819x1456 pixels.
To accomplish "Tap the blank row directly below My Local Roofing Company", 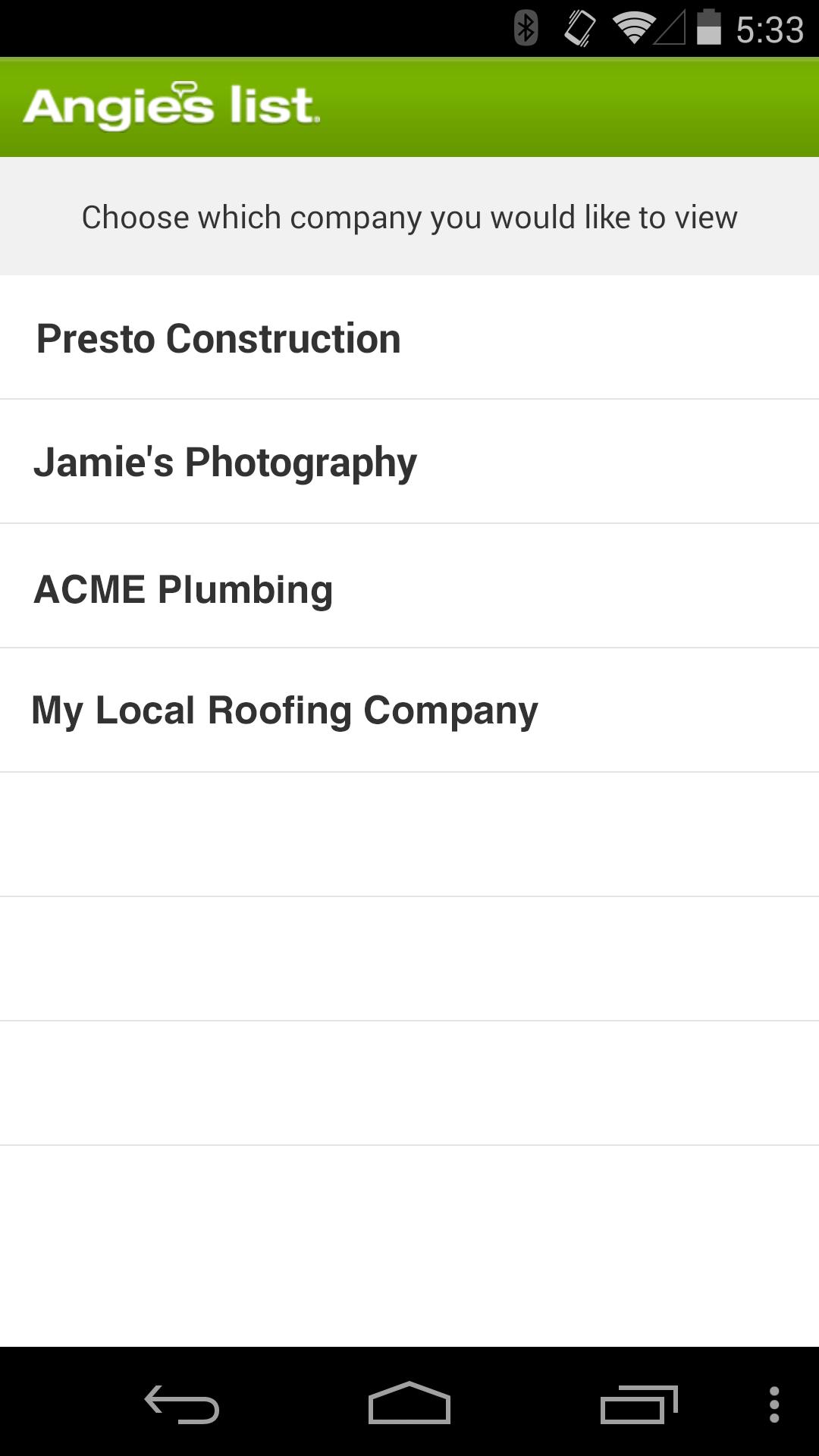I will pos(409,834).
